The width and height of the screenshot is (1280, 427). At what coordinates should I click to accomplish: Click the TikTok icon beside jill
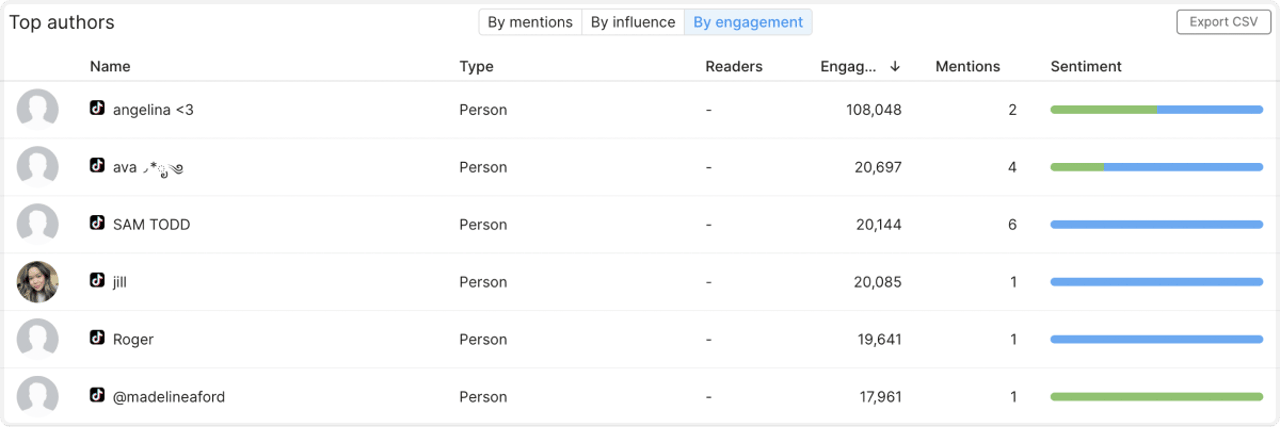(97, 281)
